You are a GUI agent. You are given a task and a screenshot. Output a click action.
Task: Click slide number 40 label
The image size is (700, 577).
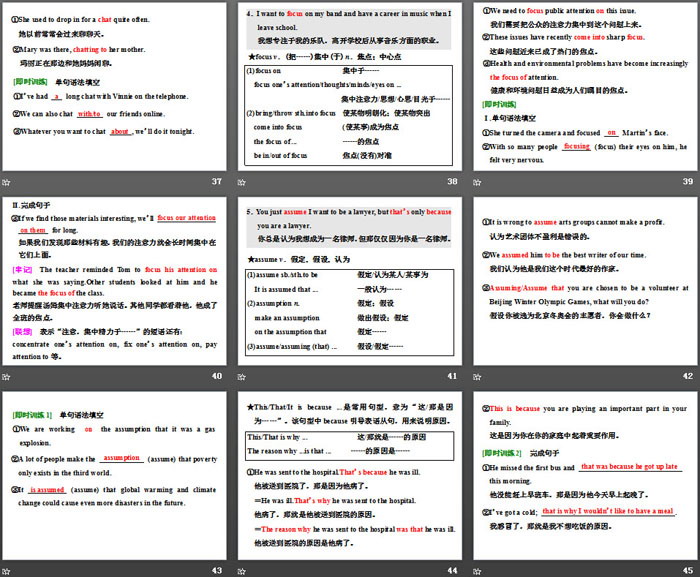(217, 376)
